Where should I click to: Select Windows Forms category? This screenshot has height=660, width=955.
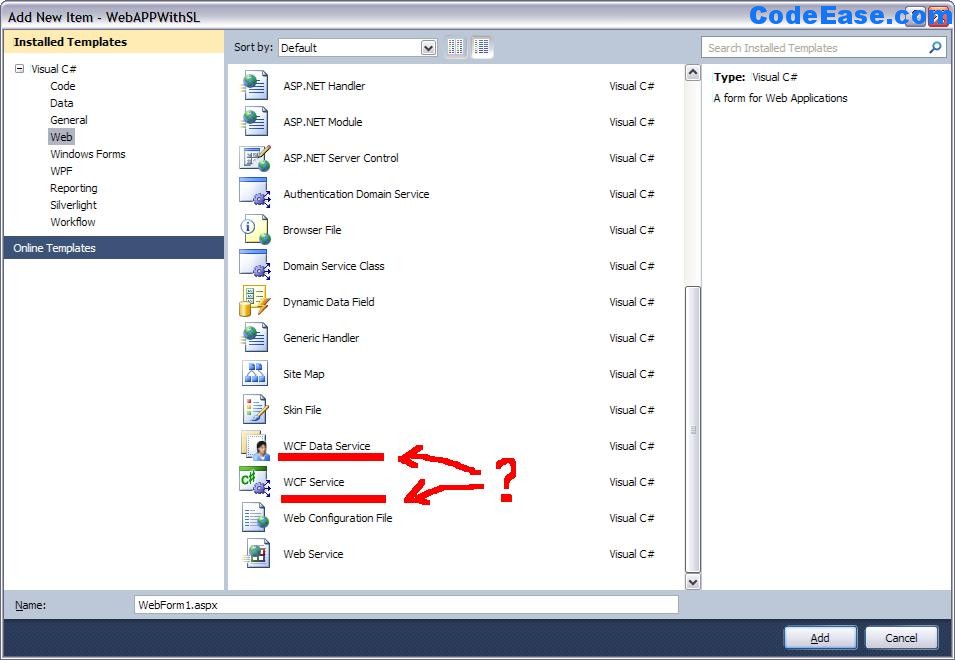pyautogui.click(x=88, y=154)
